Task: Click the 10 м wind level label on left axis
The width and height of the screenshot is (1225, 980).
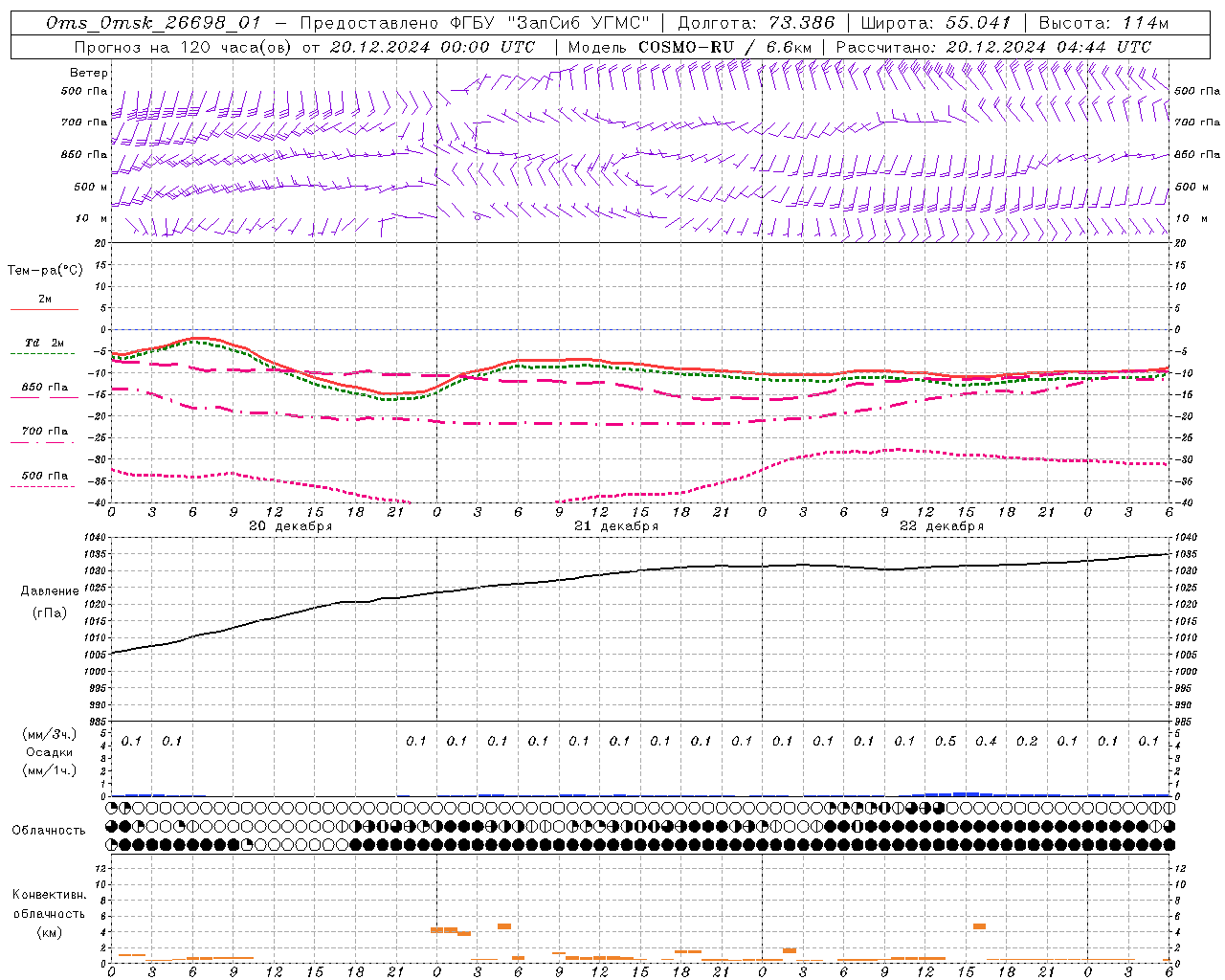Action: (x=92, y=219)
